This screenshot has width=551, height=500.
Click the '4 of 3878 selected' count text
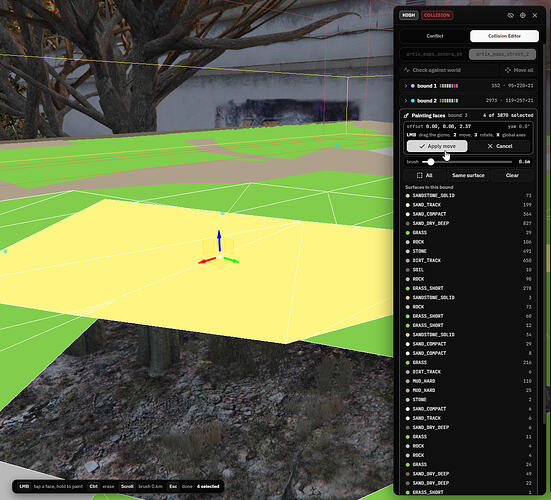508,116
